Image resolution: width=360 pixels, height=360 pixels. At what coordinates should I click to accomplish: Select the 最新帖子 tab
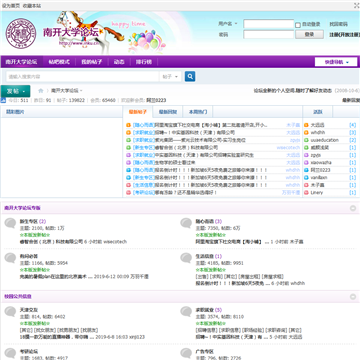tap(138, 112)
